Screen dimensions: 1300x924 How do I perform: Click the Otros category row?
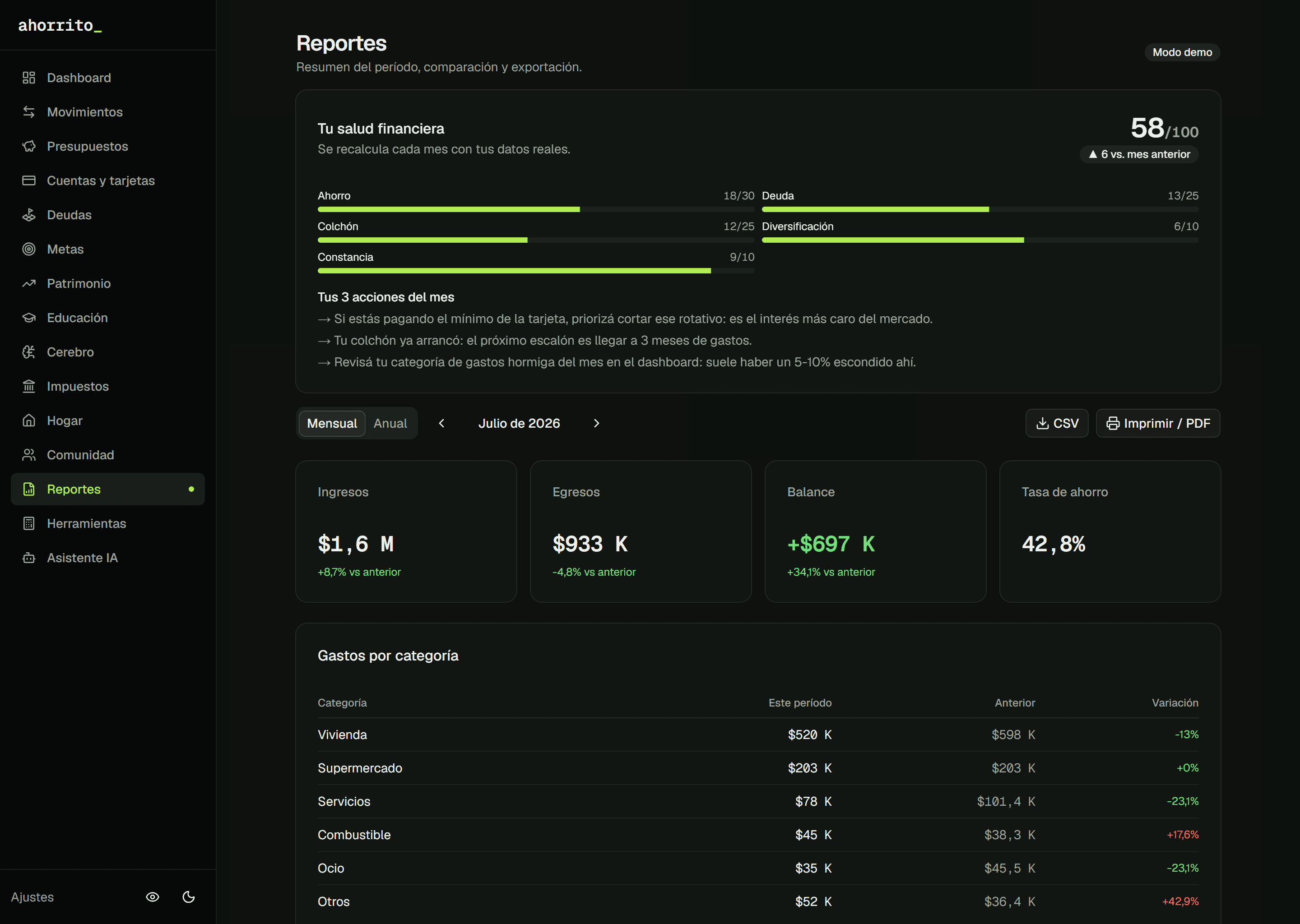point(757,901)
